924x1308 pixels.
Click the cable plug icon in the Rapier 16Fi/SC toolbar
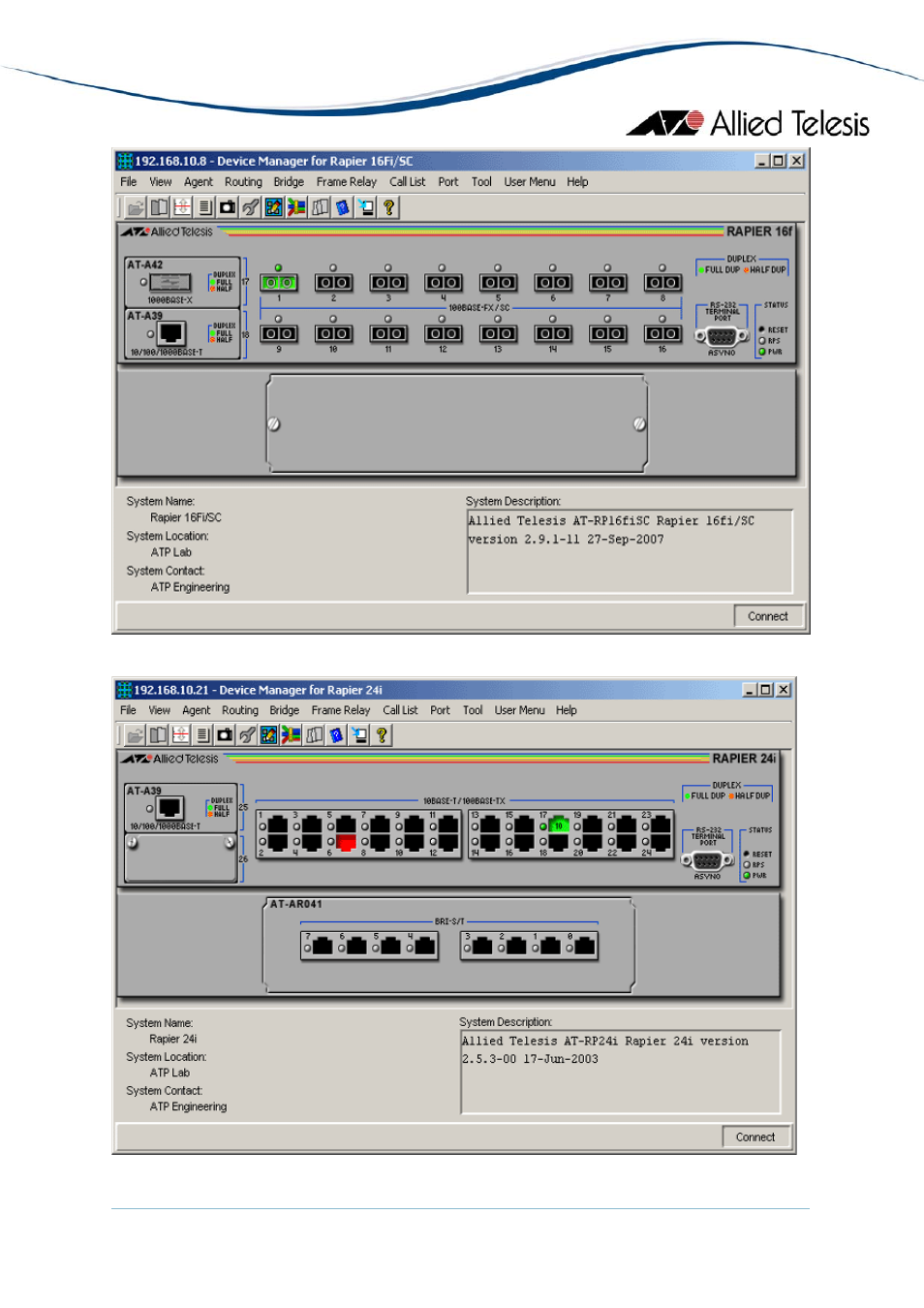251,207
